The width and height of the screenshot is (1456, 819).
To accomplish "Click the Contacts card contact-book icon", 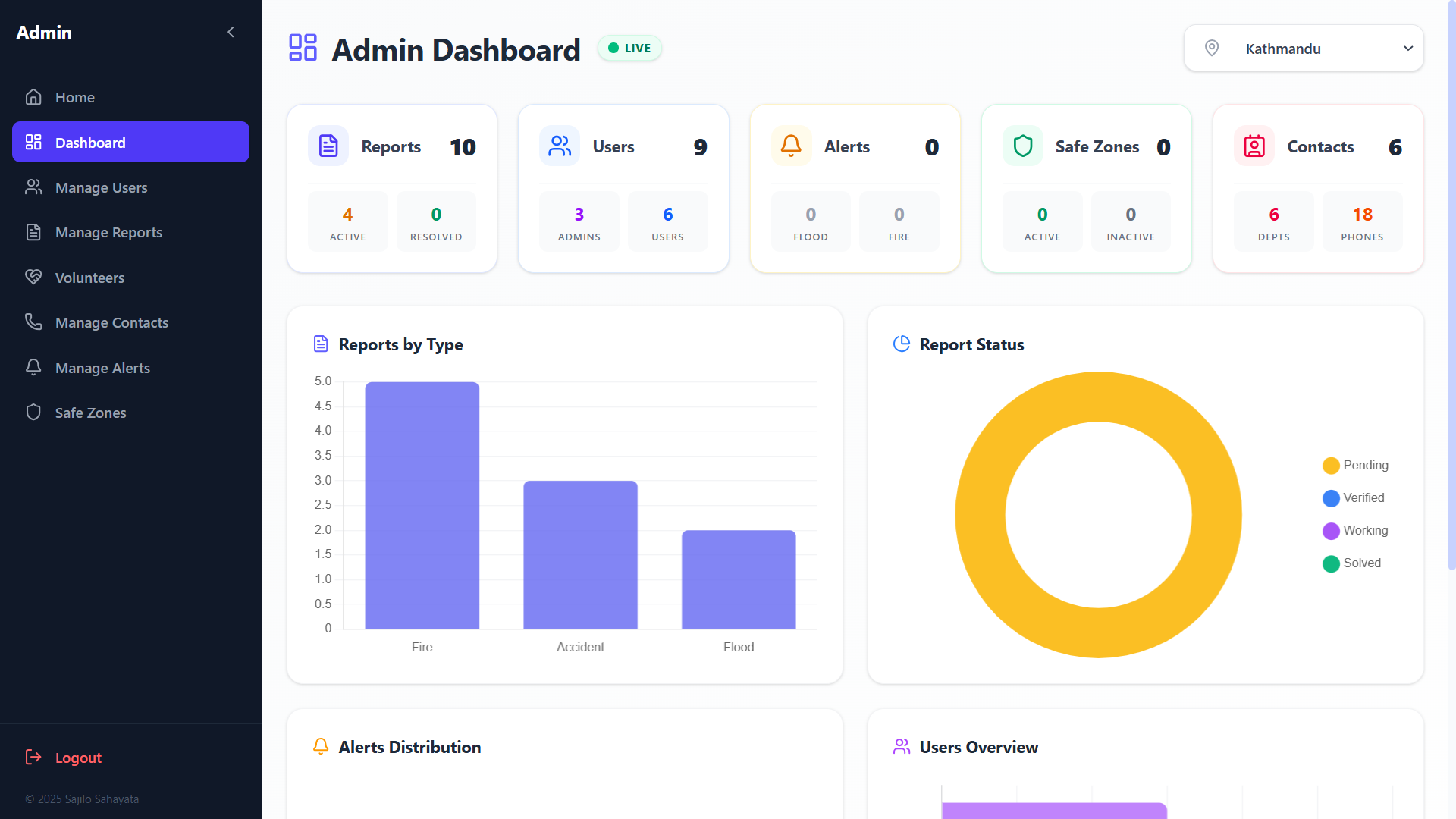I will tap(1254, 146).
